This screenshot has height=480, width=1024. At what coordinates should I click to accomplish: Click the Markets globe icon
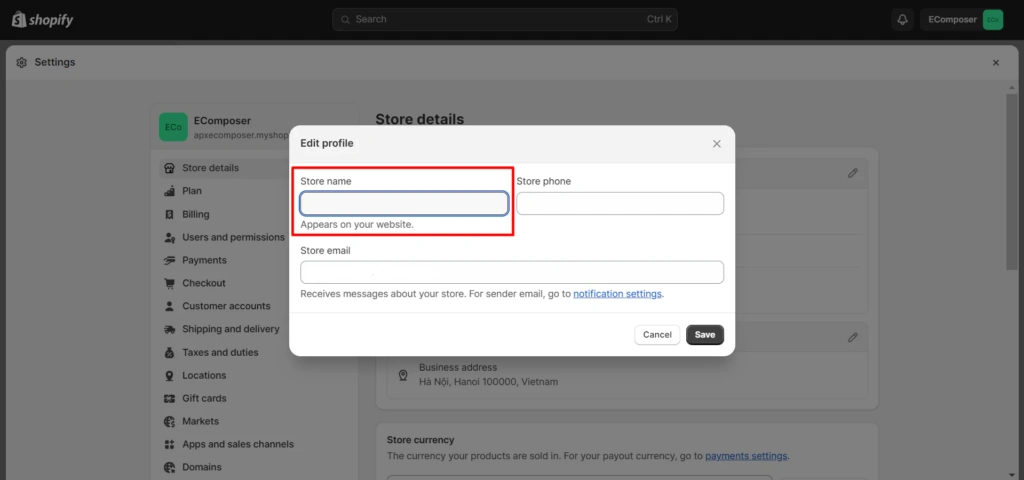pyautogui.click(x=170, y=421)
